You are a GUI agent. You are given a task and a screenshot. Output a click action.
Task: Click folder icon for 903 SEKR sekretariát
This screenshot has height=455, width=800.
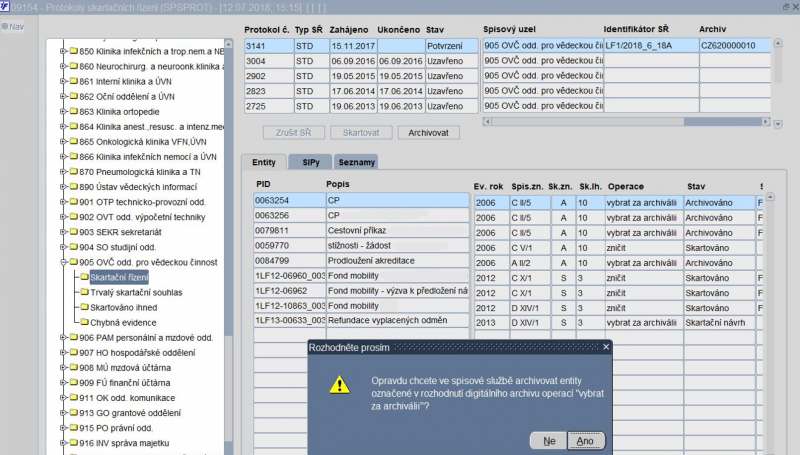[x=73, y=232]
